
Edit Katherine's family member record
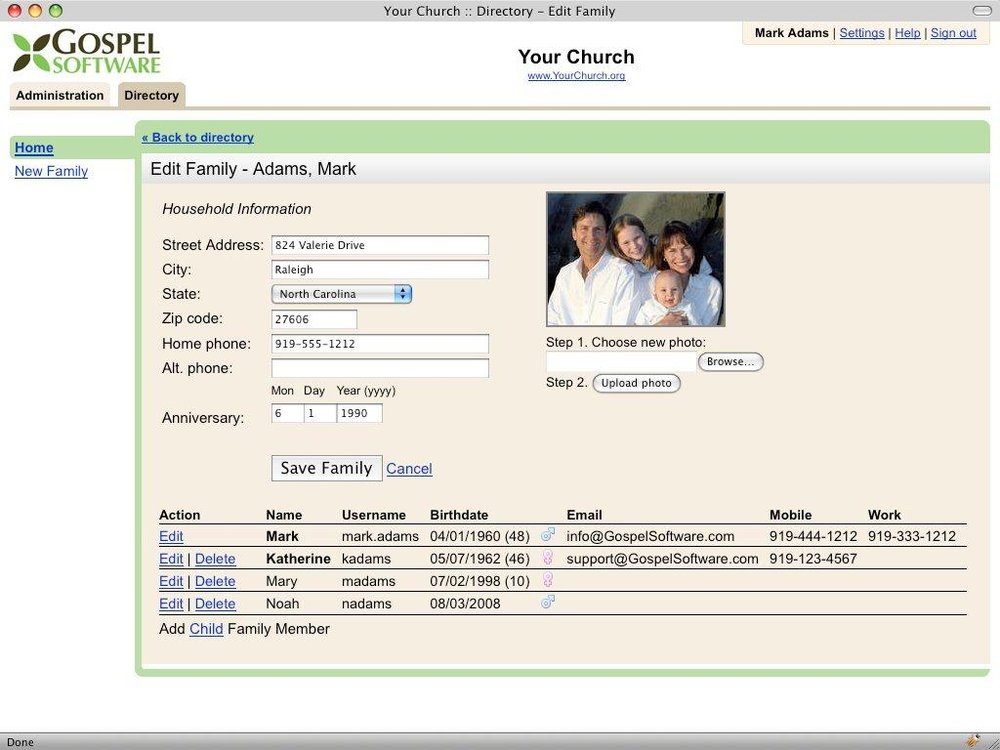click(171, 557)
